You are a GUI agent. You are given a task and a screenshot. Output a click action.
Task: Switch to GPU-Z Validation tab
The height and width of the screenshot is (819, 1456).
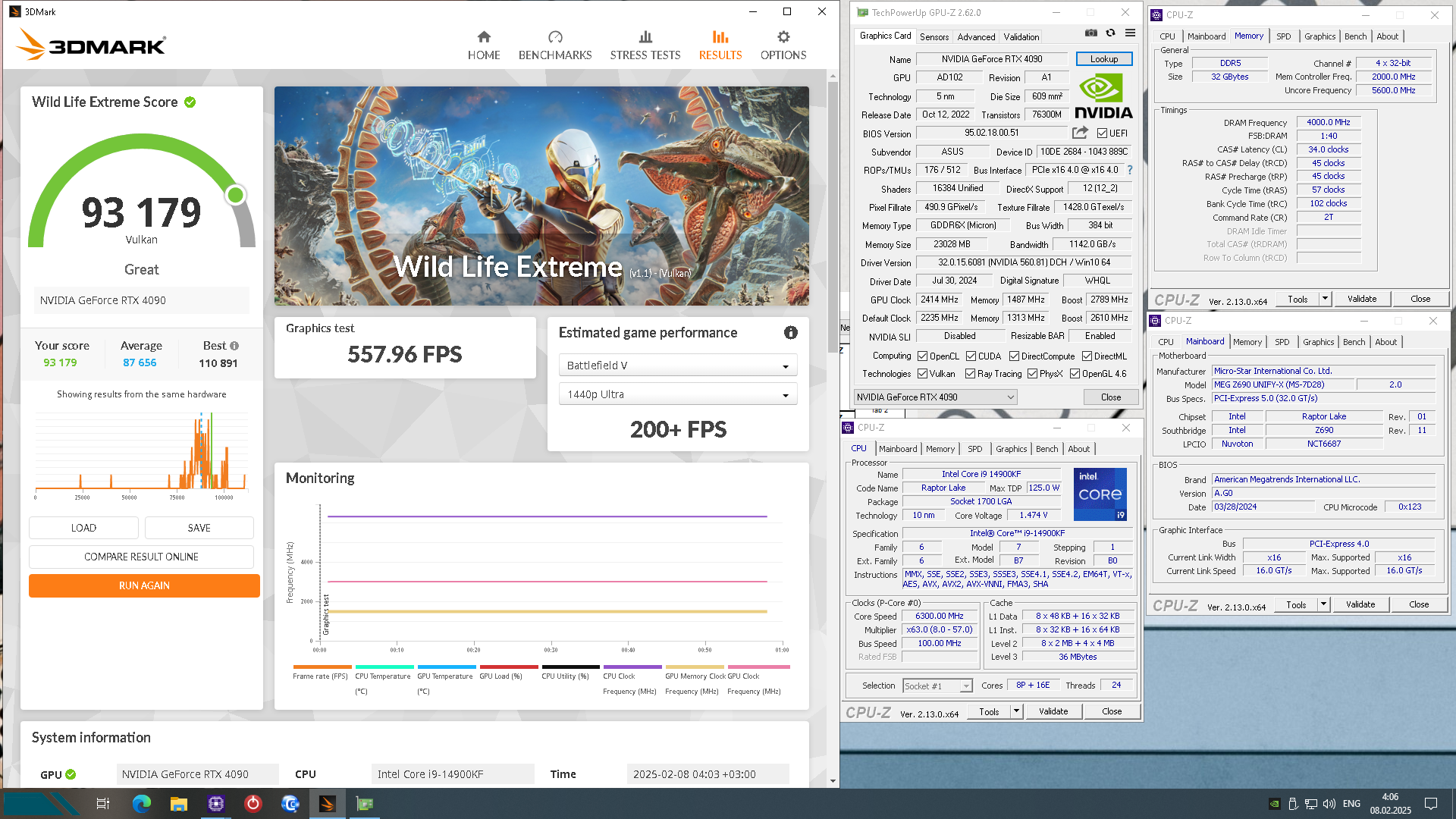click(1021, 36)
